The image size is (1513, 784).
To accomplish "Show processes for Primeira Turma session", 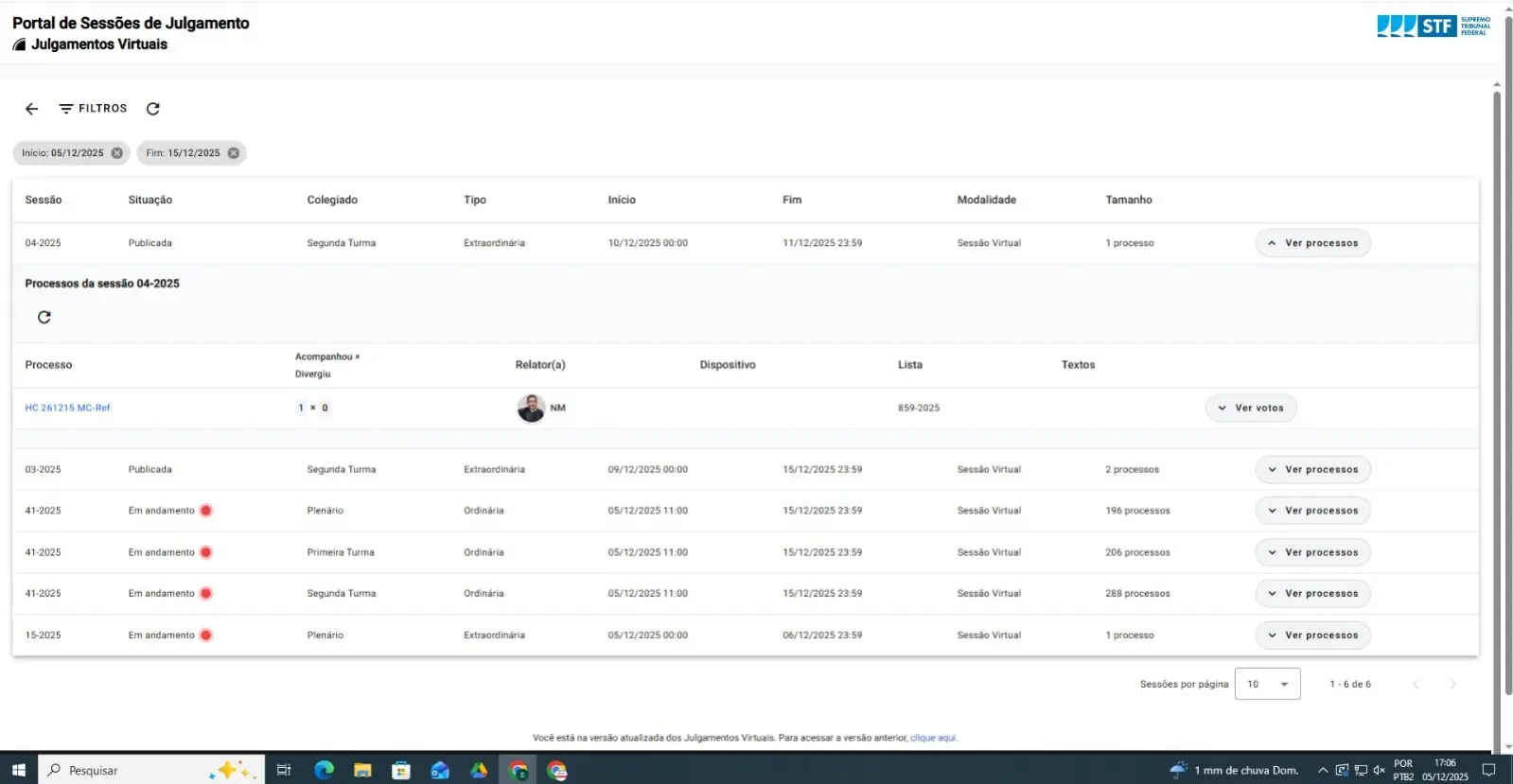I will coord(1312,552).
